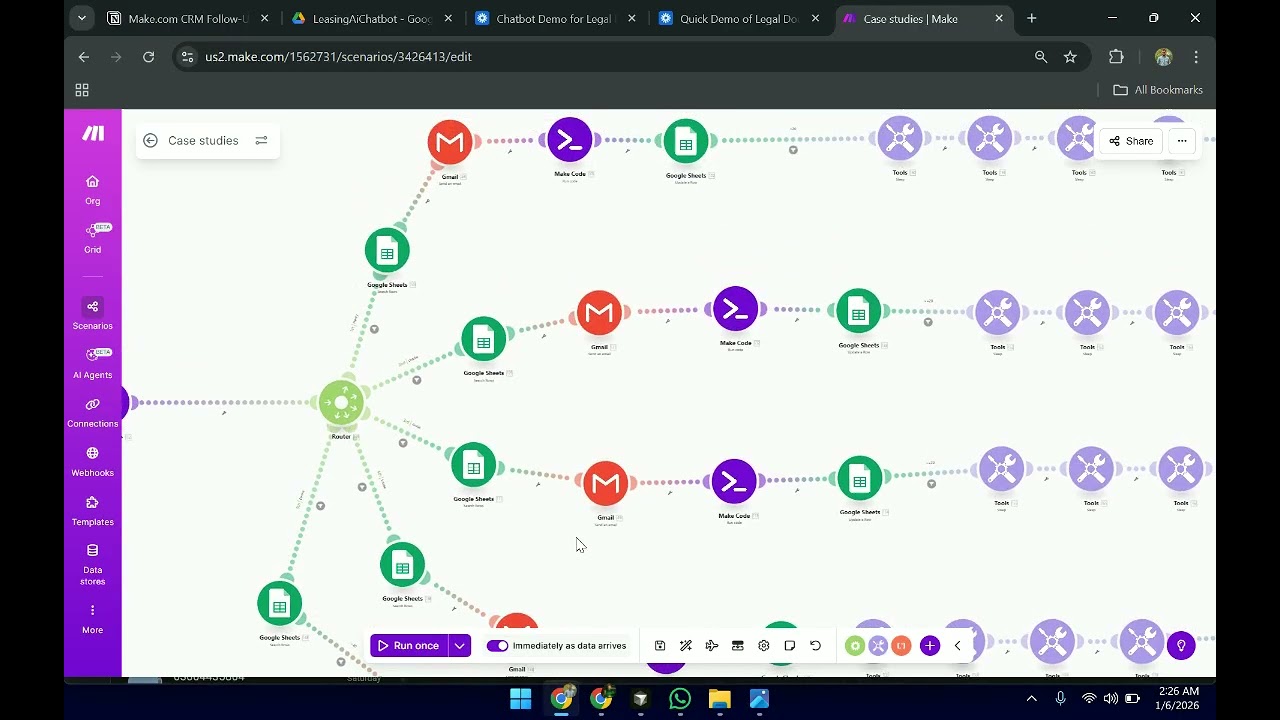1280x720 pixels.
Task: Go to Scenarios in sidebar
Action: 92,314
